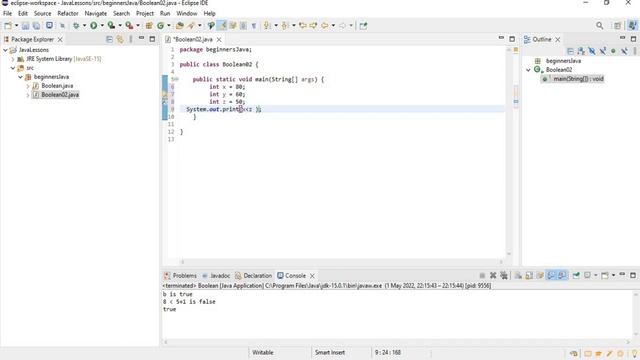
Task: Collapse the src folder node
Action: tap(13, 68)
